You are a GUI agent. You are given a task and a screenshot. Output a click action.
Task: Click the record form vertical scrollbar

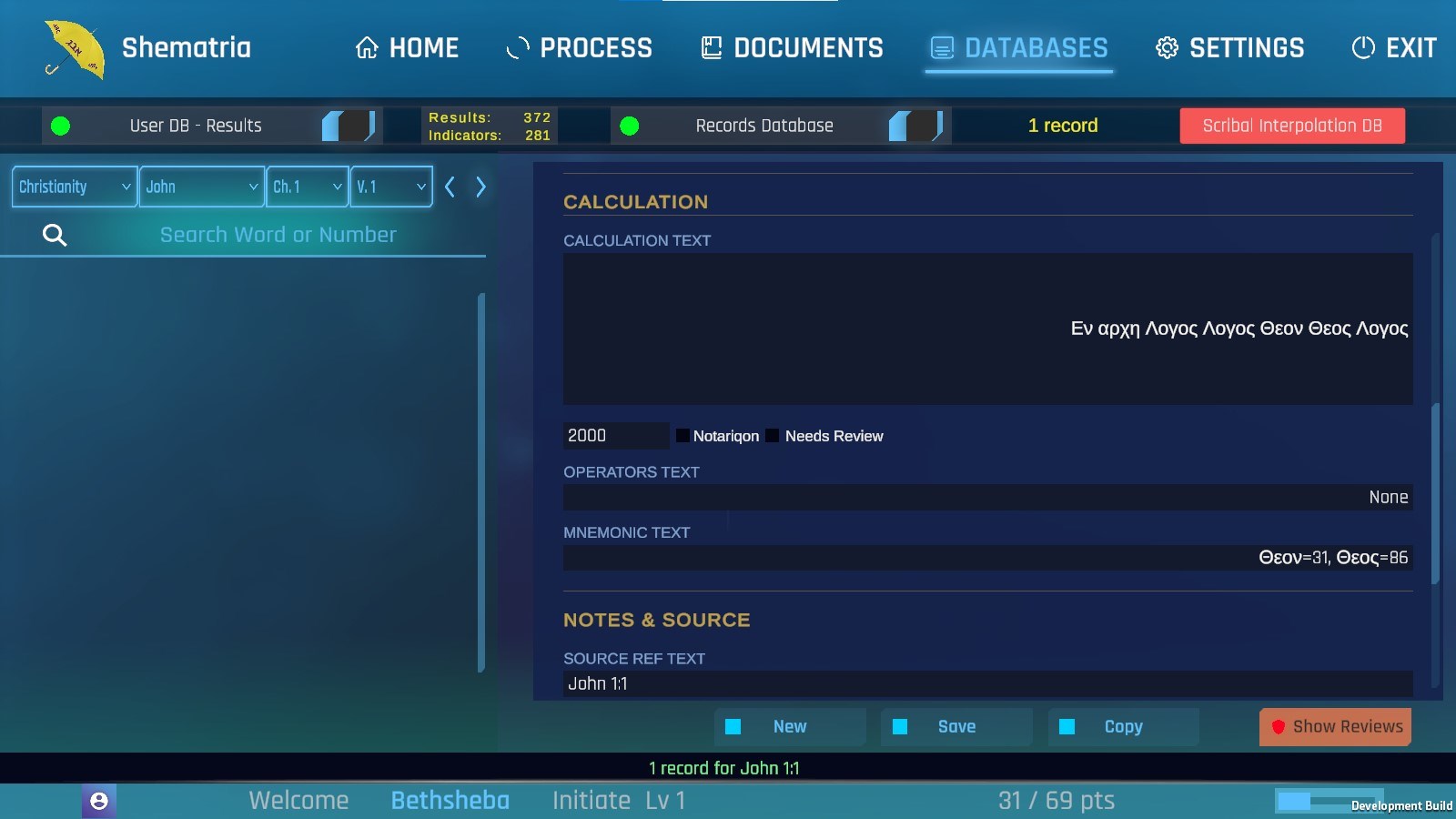click(1436, 493)
